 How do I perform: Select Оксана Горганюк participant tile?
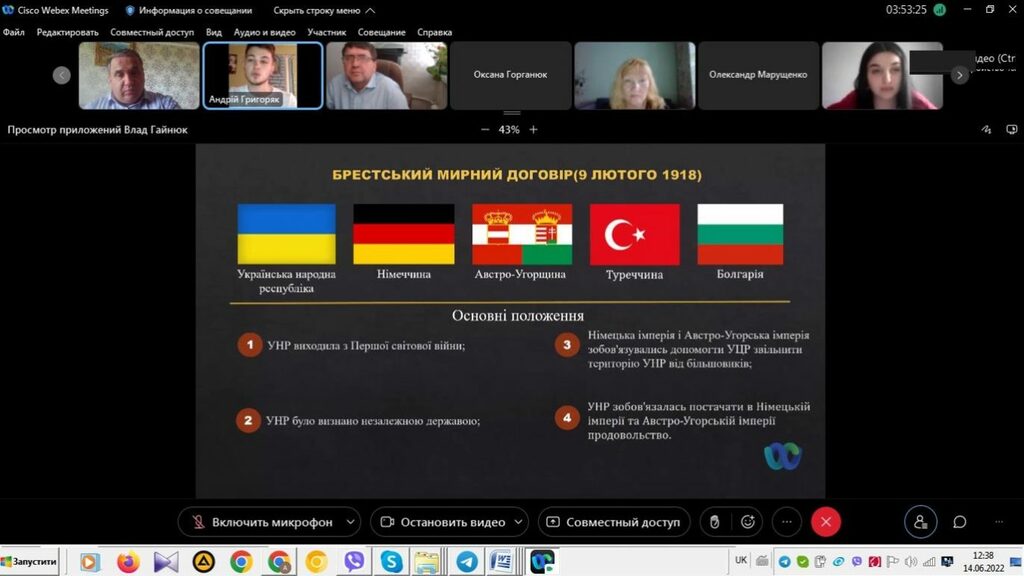(510, 75)
